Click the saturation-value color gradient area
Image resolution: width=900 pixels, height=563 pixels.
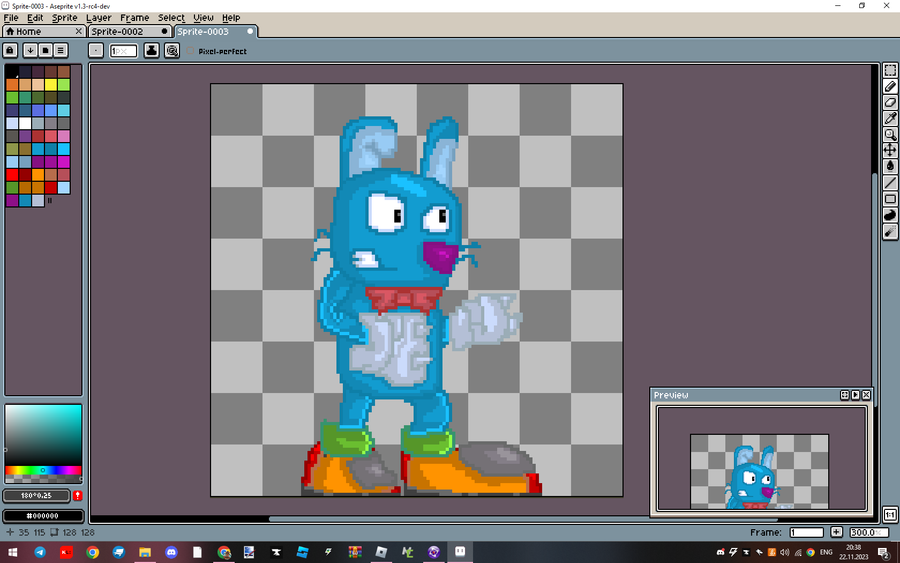[43, 435]
